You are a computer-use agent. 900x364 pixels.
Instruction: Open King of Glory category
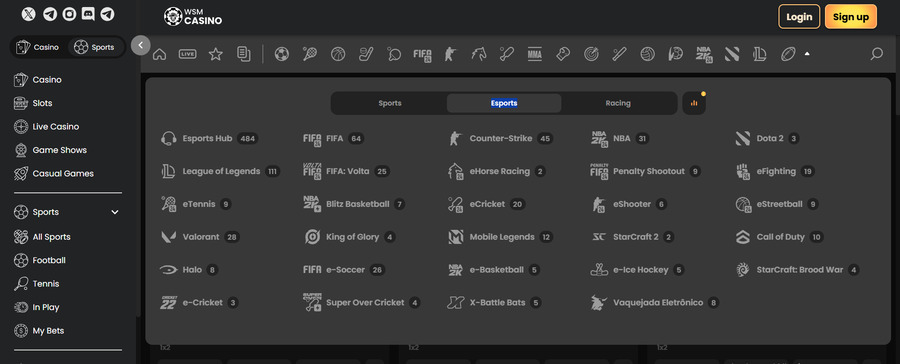tap(349, 237)
